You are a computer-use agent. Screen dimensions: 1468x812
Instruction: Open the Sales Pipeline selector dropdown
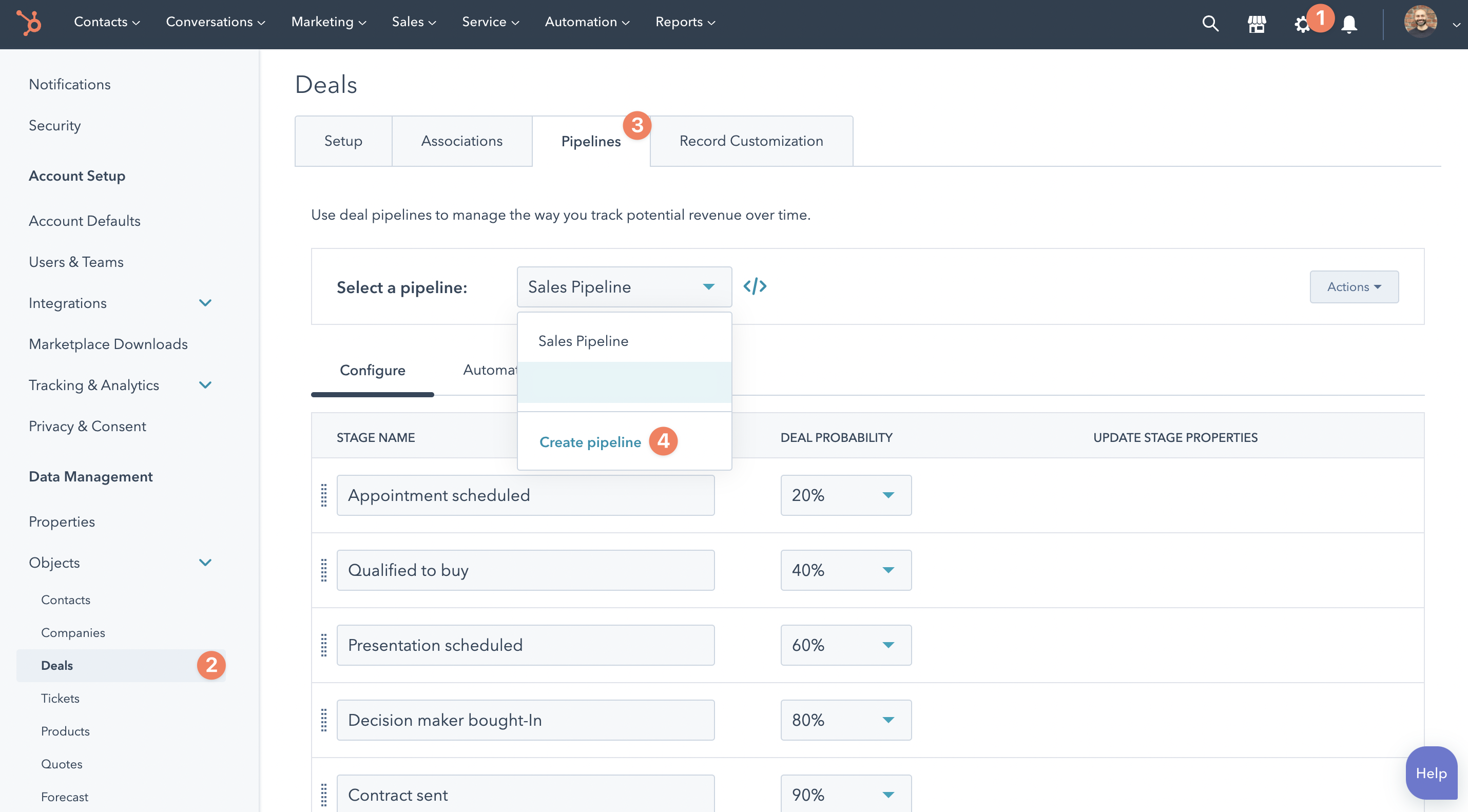click(624, 286)
